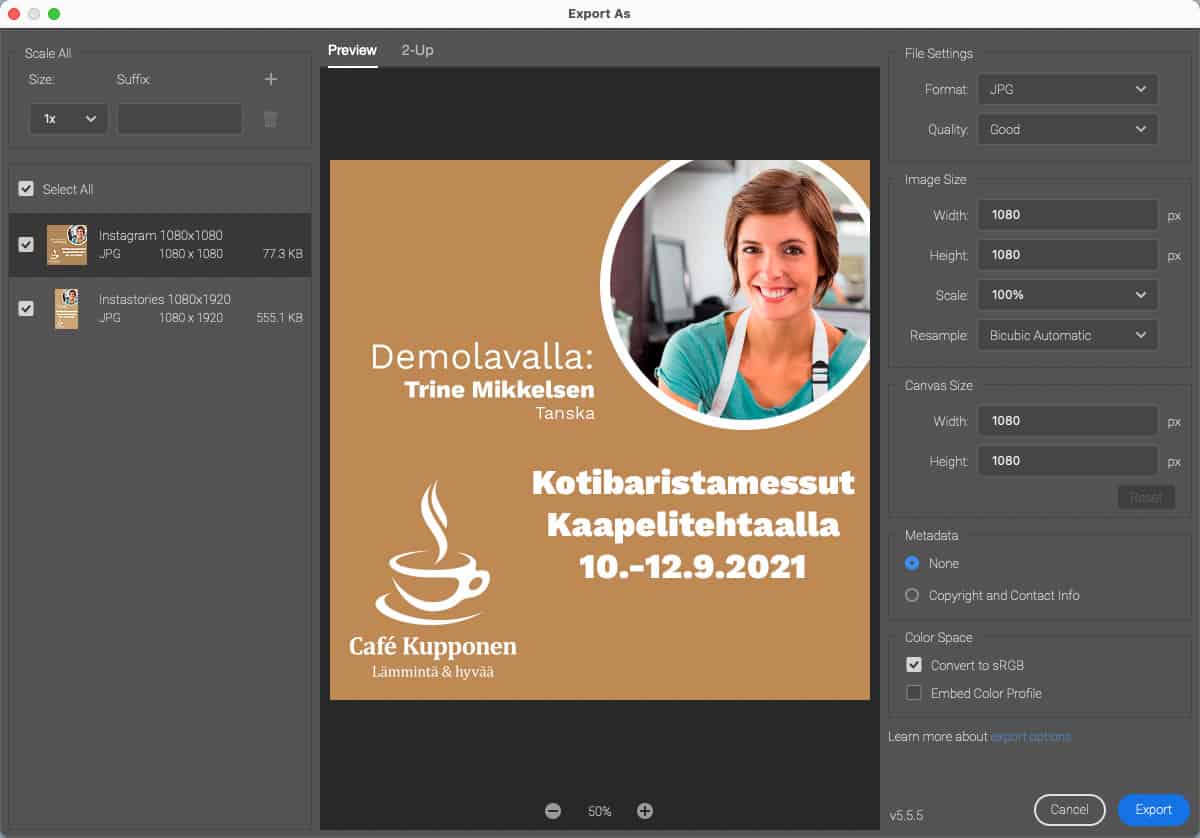Delete the scale entry with trash icon
This screenshot has width=1200, height=838.
[270, 119]
